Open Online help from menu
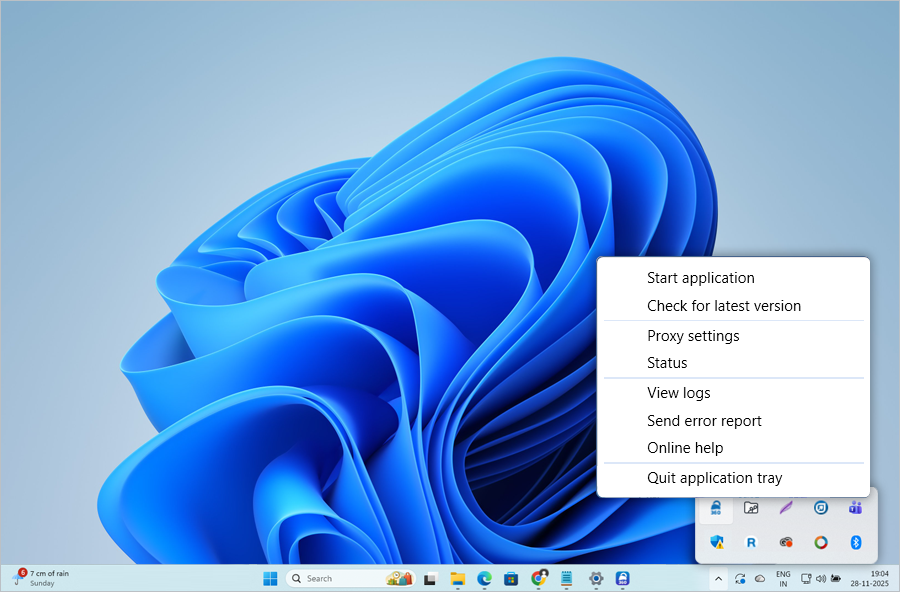The image size is (900, 592). pos(685,448)
